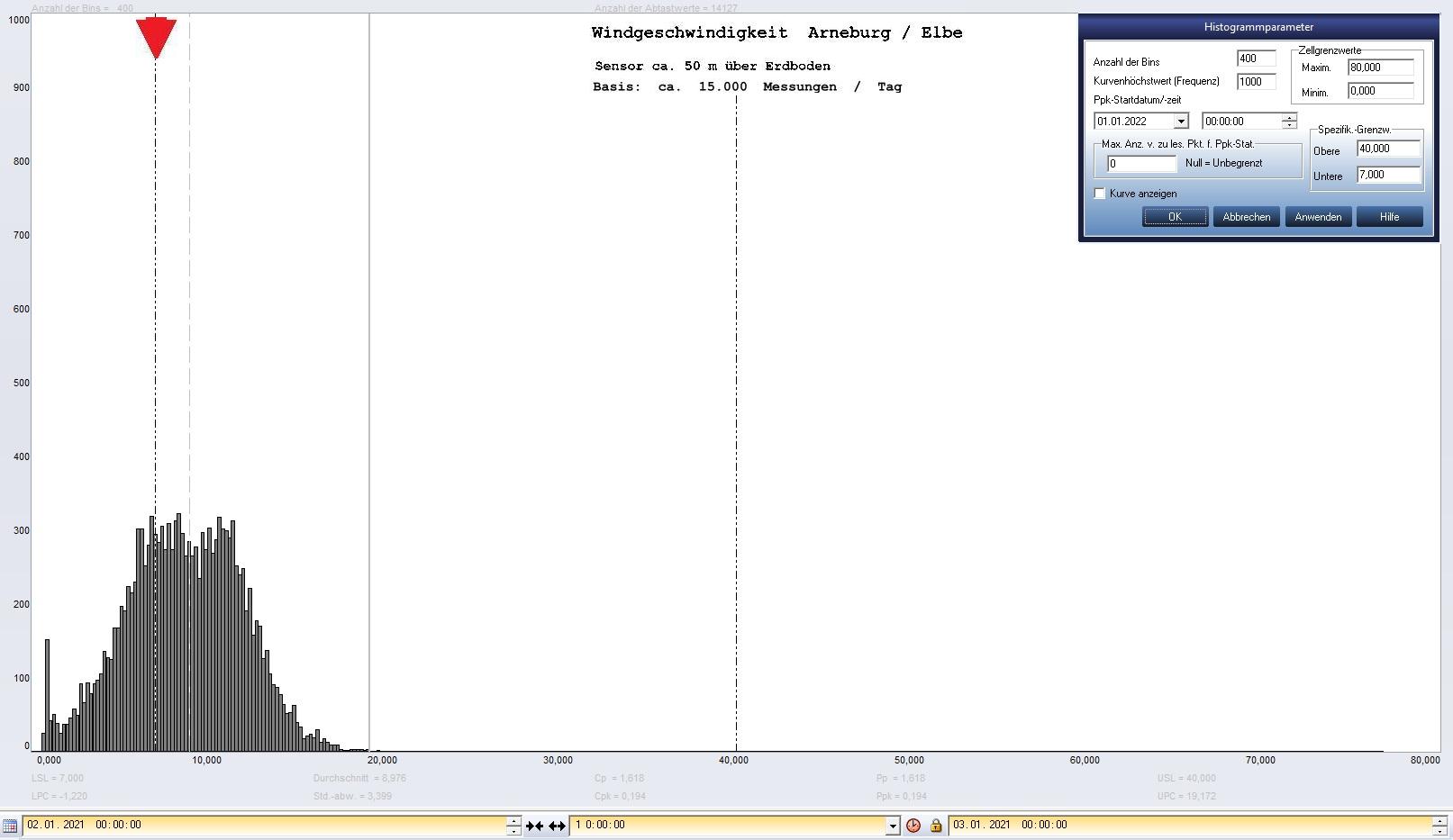Click the Ppk start time spinner arrows
This screenshot has height=840, width=1453.
pyautogui.click(x=1289, y=122)
